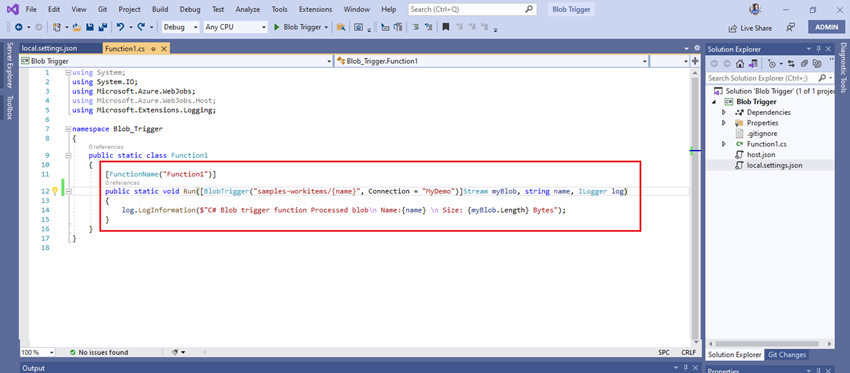Click Sync with Active Document icon
The width and height of the screenshot is (850, 373).
pos(791,64)
